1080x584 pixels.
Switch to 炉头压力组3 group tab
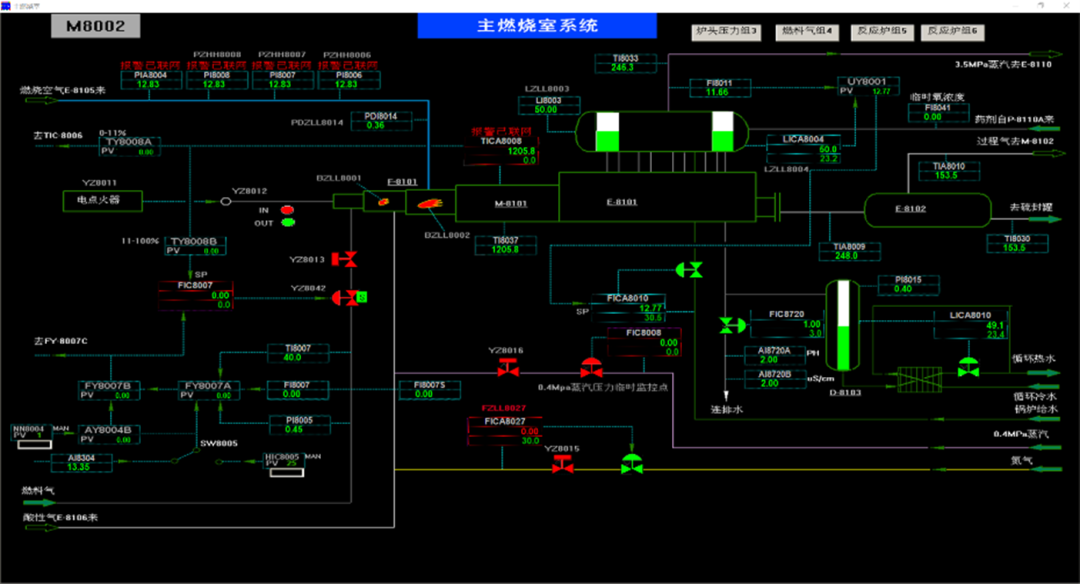pyautogui.click(x=727, y=32)
